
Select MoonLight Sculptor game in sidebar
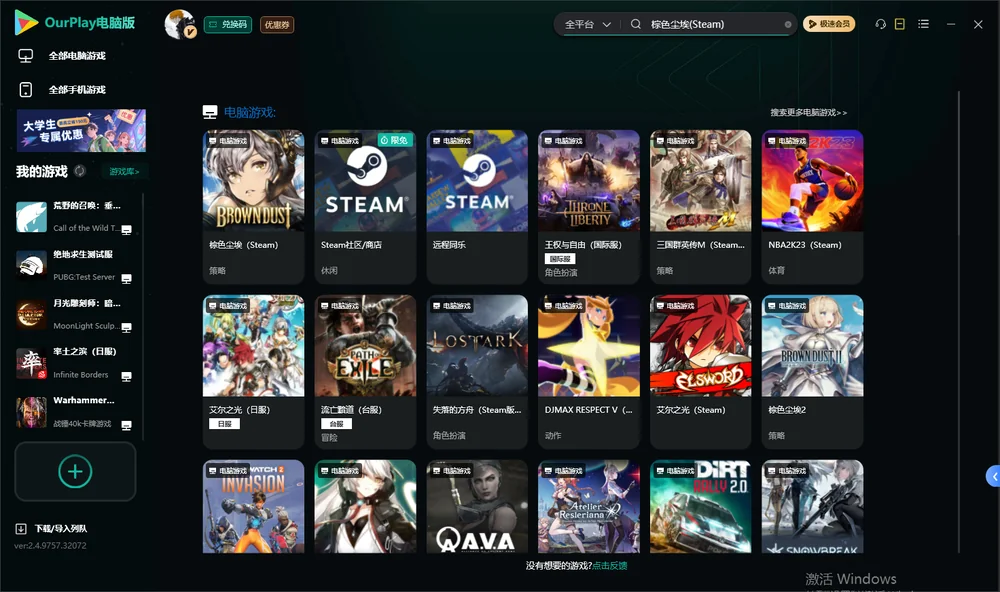click(x=75, y=314)
